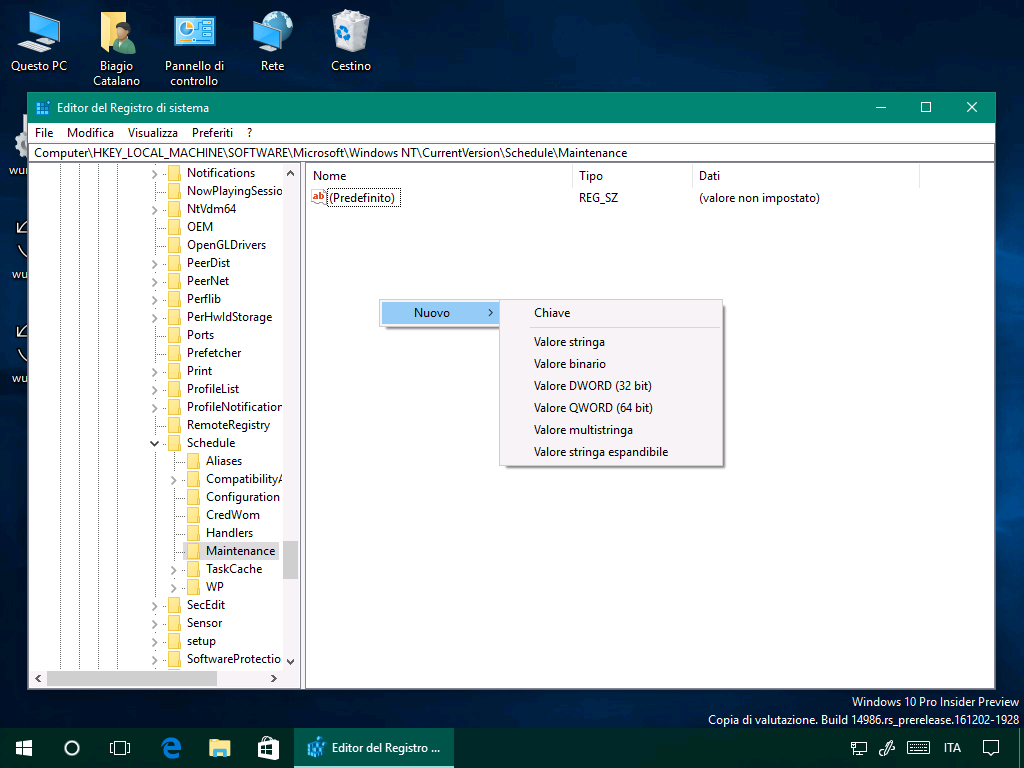Click the TaskCache key folder icon
The image size is (1024, 768).
pyautogui.click(x=193, y=569)
